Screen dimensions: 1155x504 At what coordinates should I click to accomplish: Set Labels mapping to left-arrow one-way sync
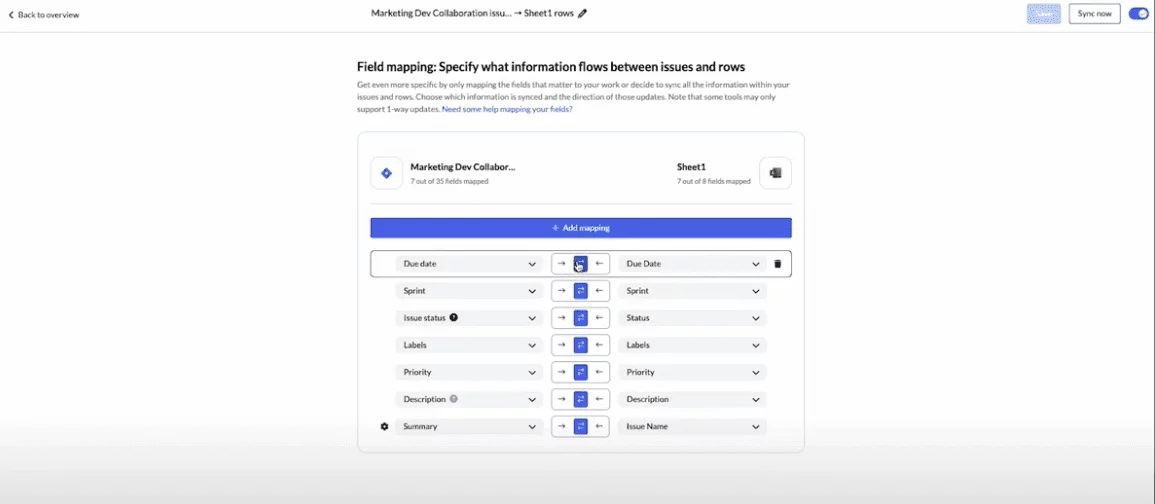click(599, 345)
